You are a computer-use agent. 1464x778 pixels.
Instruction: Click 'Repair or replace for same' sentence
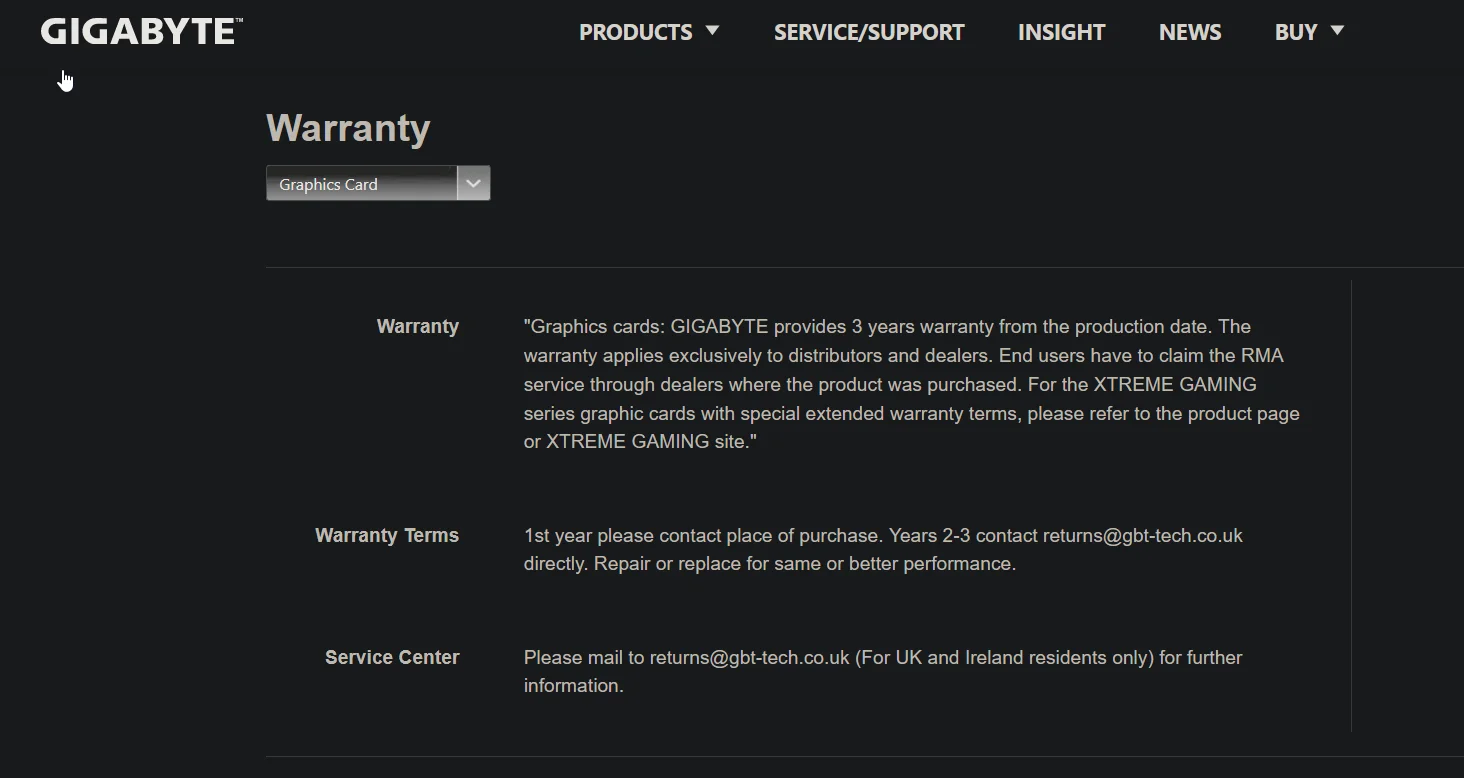point(805,563)
